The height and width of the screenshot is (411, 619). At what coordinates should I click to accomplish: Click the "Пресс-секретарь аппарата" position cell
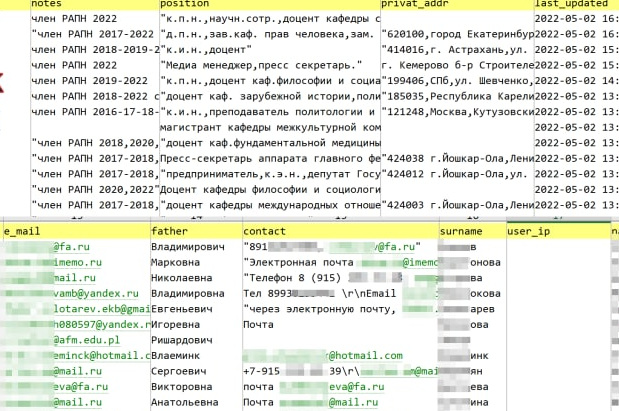tap(268, 158)
